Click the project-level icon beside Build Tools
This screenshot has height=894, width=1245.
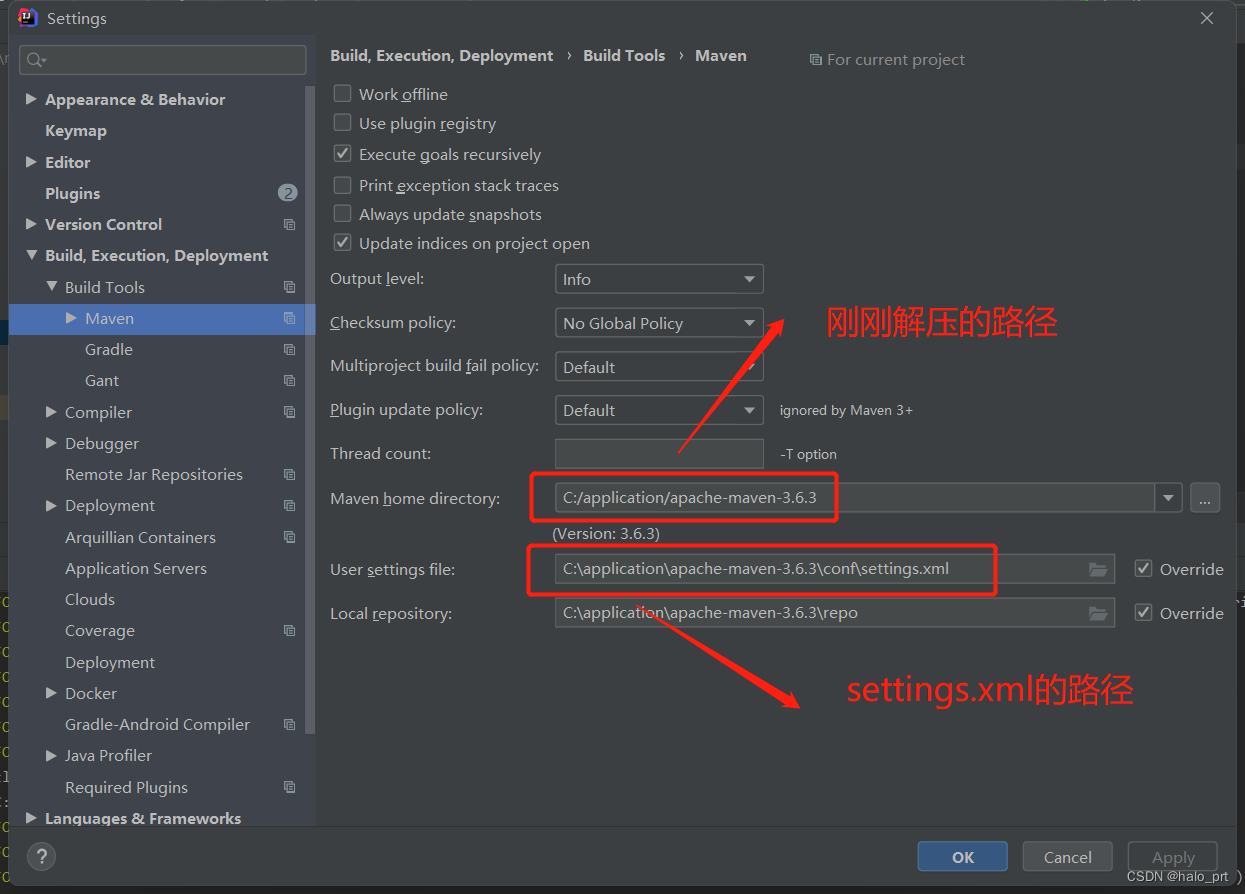[x=290, y=287]
